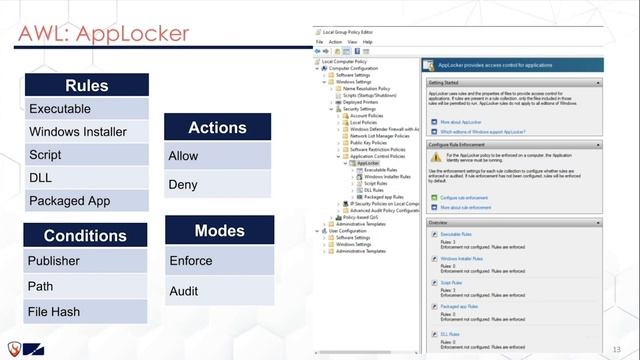The width and height of the screenshot is (640, 360).
Task: Click the Account Policies folder icon
Action: [x=346, y=116]
